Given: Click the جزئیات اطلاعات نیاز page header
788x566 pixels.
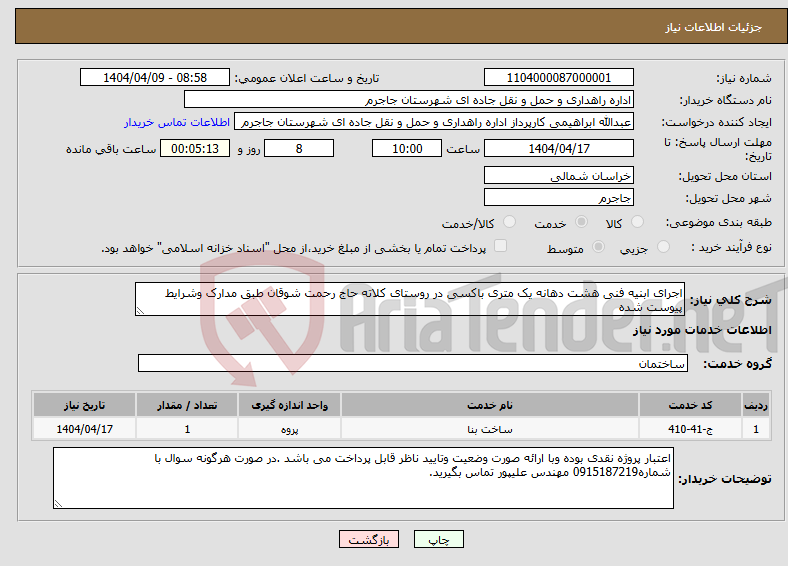Looking at the screenshot, I should [714, 27].
